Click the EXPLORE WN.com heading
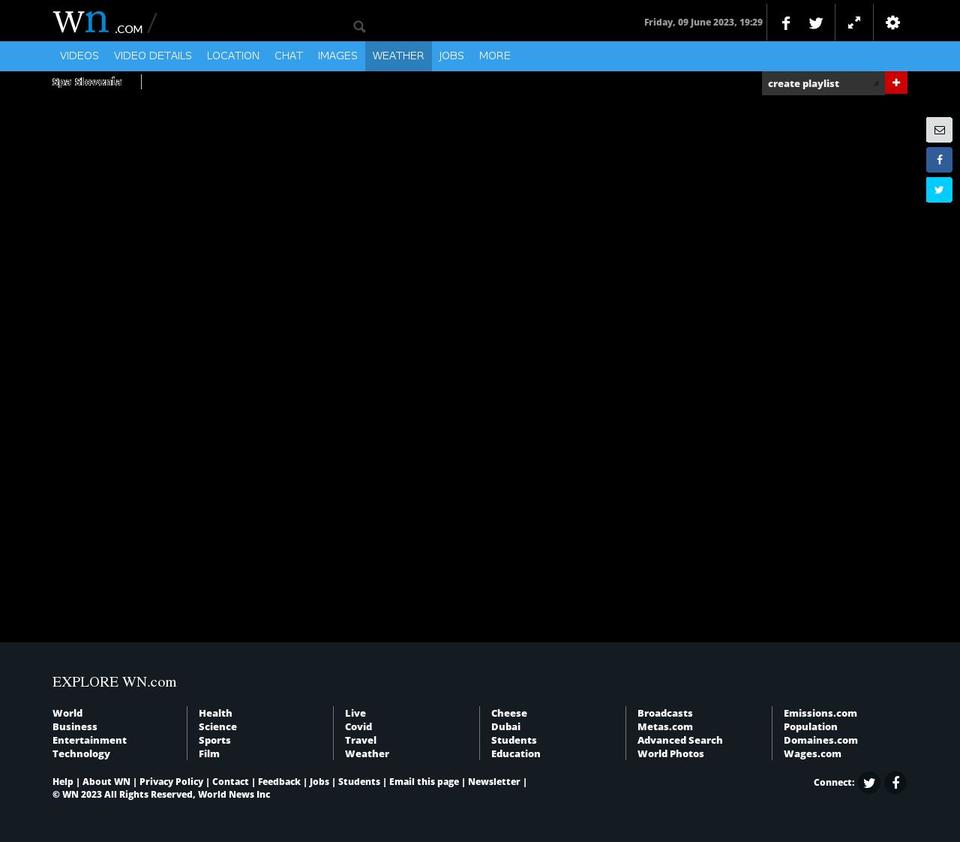The height and width of the screenshot is (842, 960). click(114, 682)
